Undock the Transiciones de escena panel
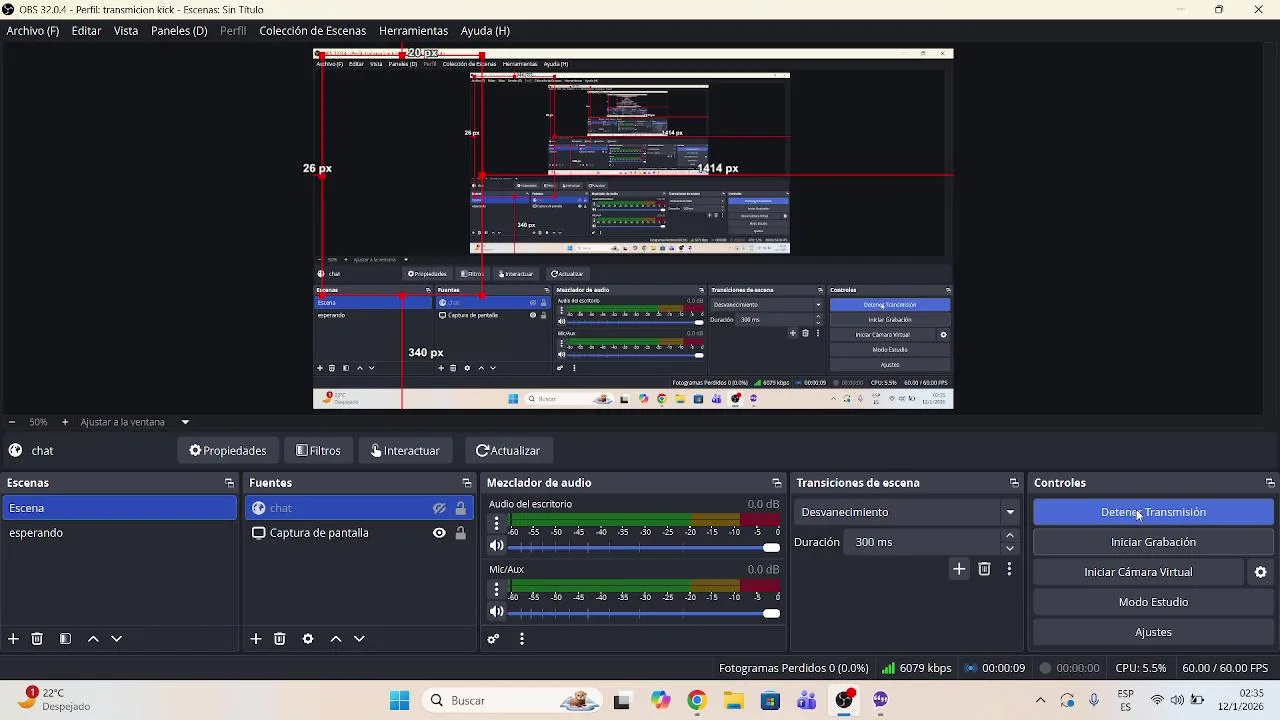 coord(1014,483)
